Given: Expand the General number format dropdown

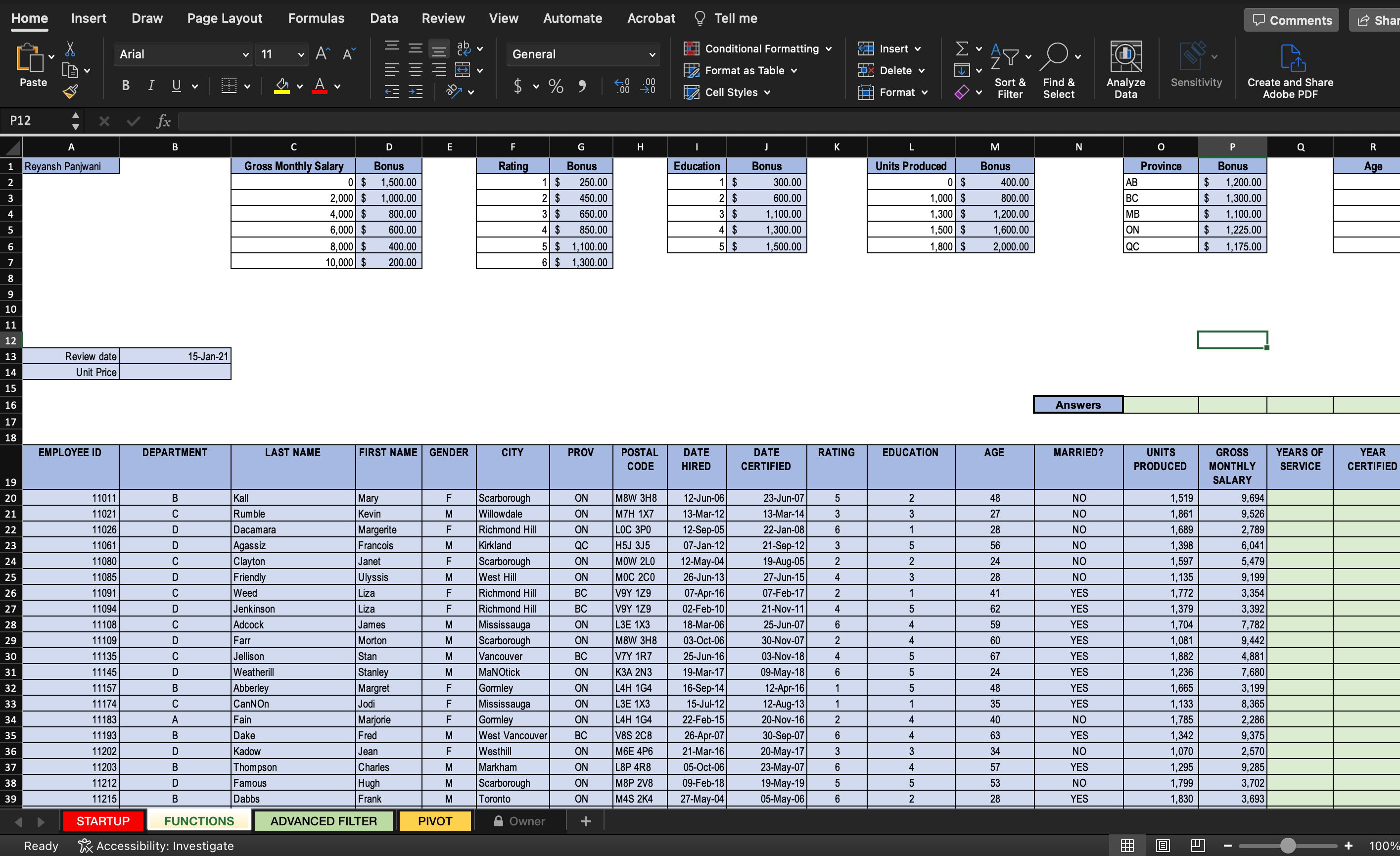Looking at the screenshot, I should pos(652,54).
